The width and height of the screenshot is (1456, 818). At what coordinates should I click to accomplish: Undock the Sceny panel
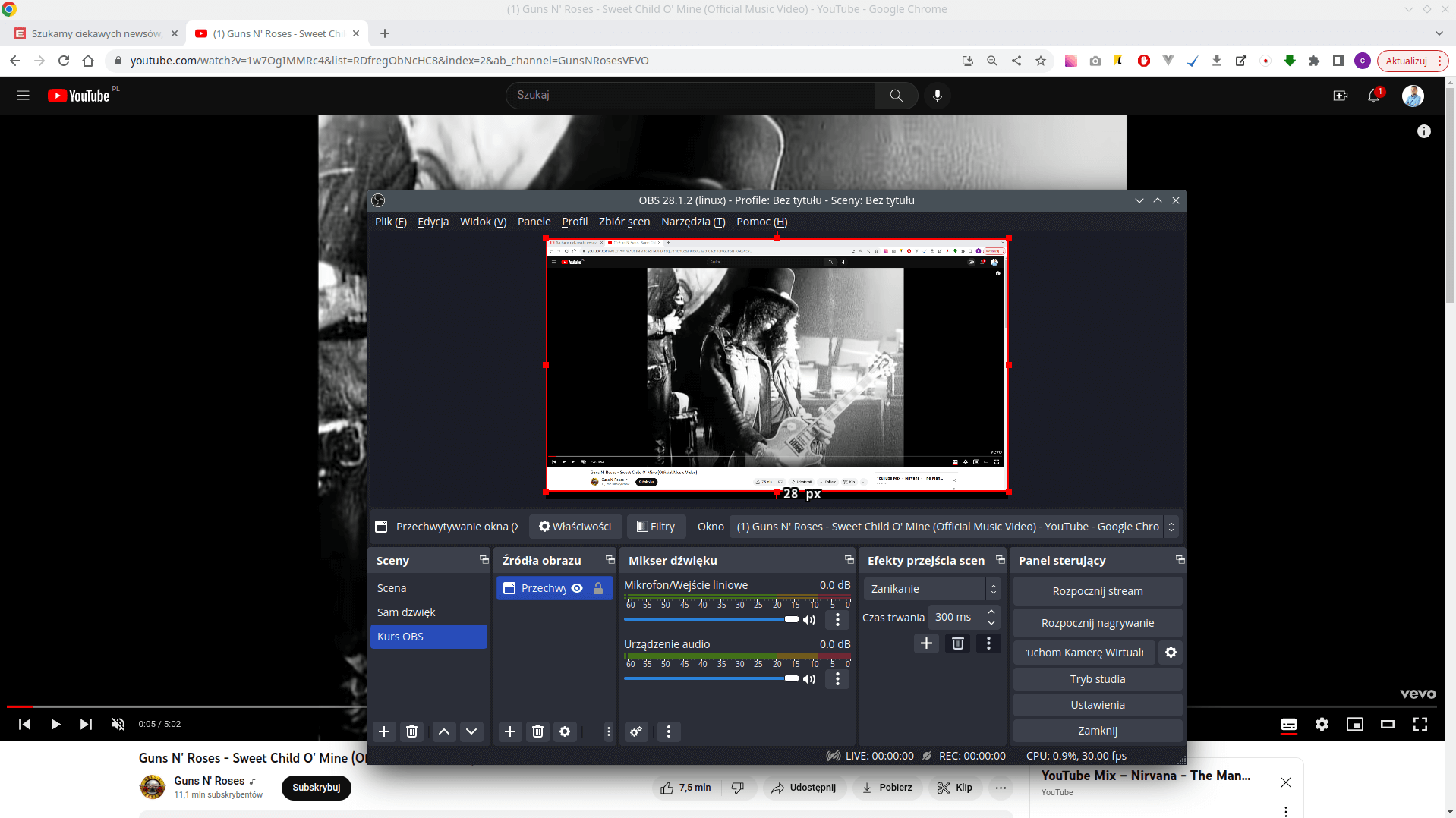coord(484,559)
